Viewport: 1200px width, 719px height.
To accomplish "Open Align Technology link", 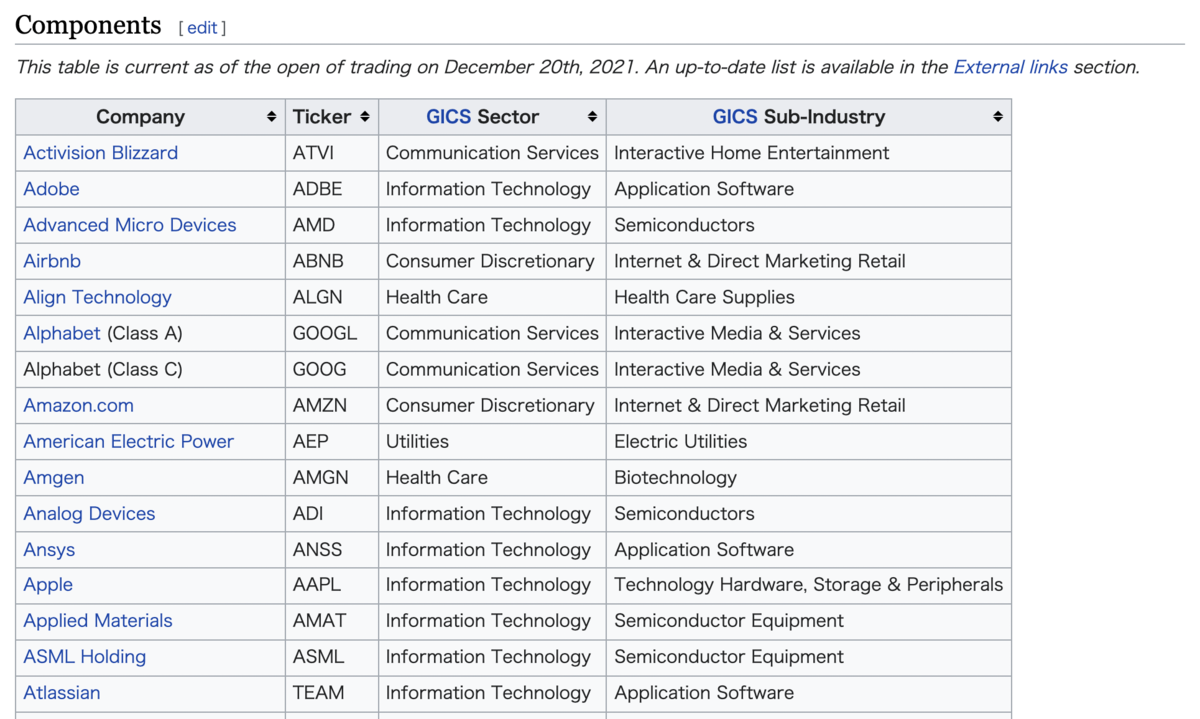I will (x=97, y=297).
